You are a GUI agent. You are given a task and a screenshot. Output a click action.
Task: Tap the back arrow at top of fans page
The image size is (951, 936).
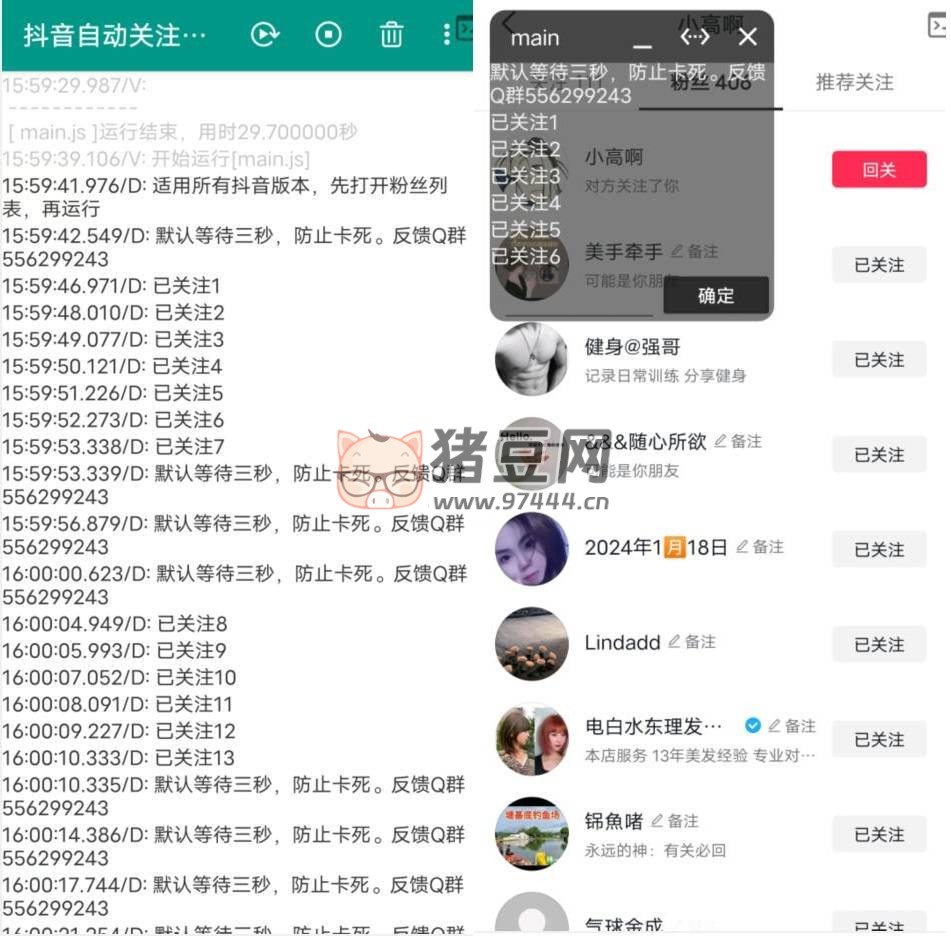pyautogui.click(x=508, y=22)
